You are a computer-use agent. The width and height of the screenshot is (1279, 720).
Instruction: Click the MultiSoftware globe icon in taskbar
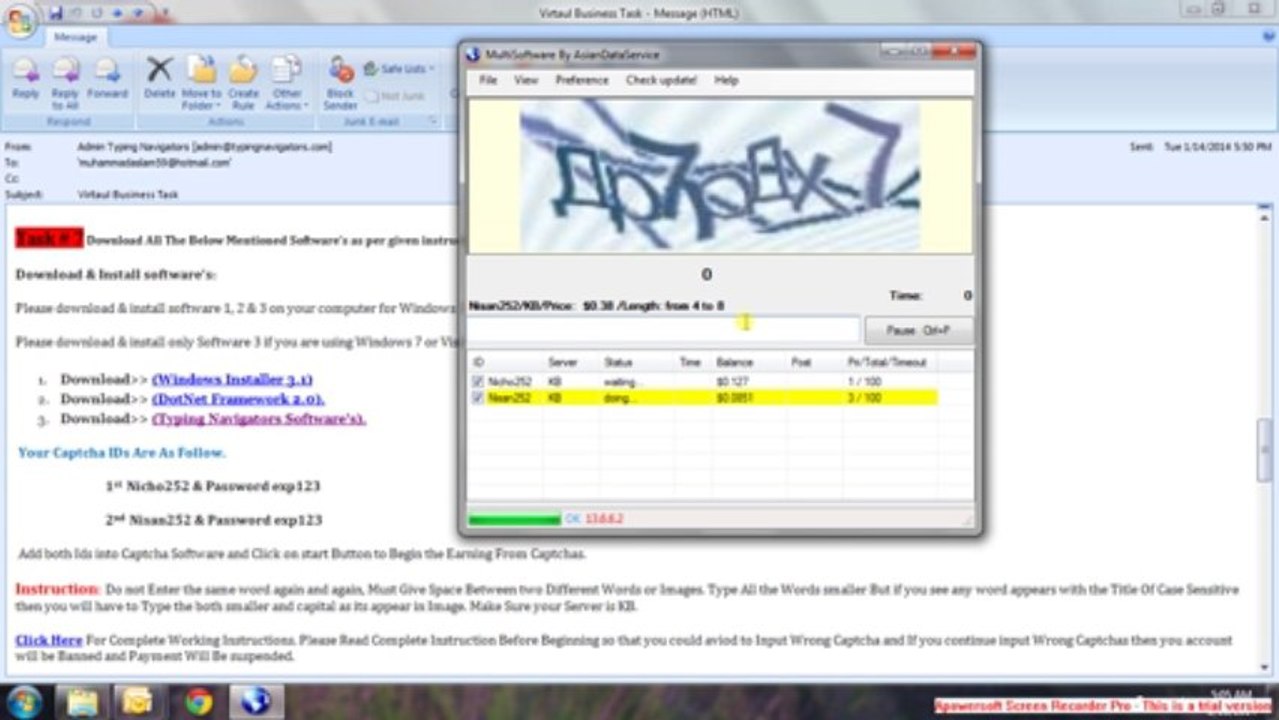point(256,701)
